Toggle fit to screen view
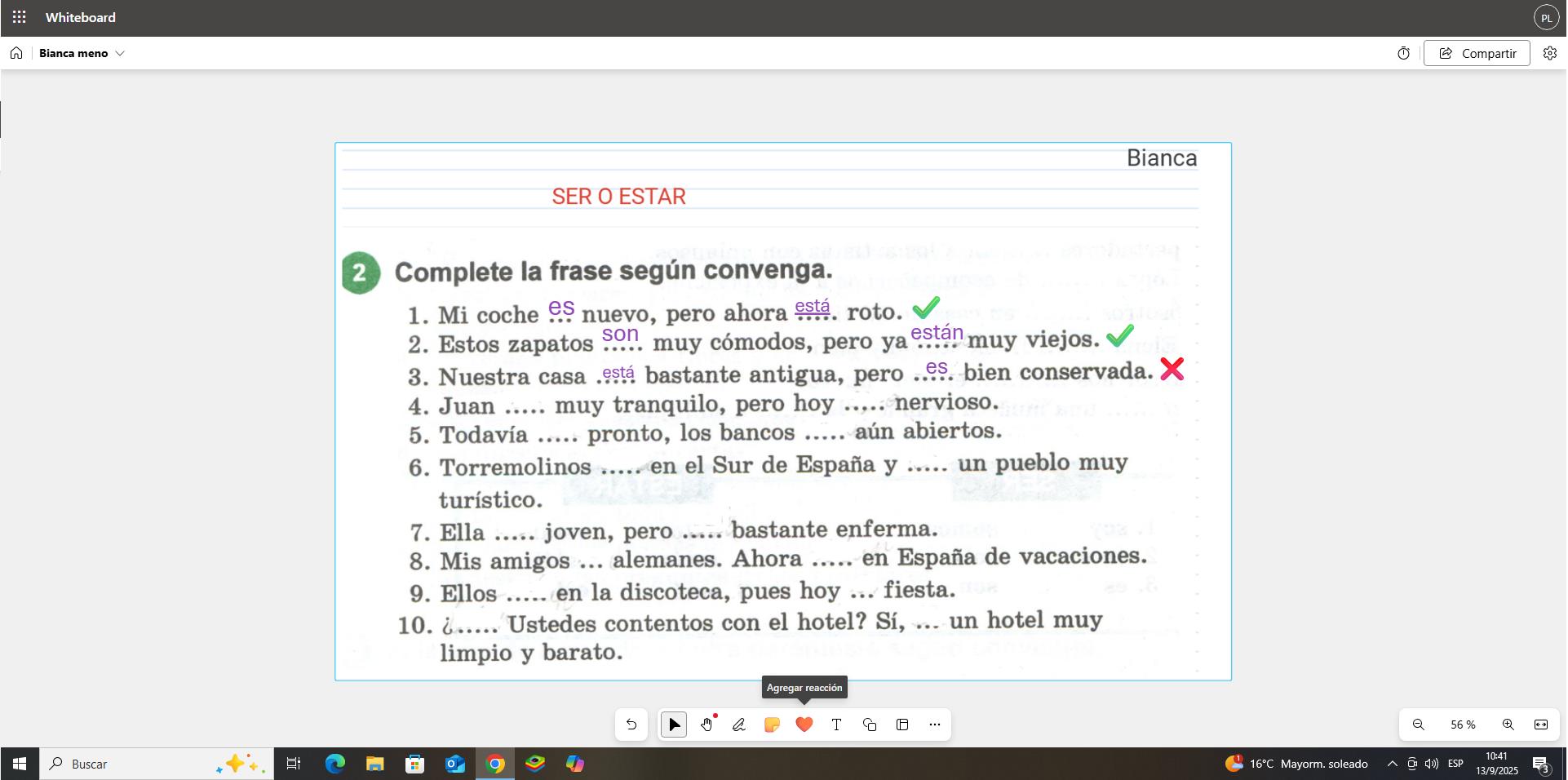This screenshot has height=780, width=1568. tap(1541, 725)
